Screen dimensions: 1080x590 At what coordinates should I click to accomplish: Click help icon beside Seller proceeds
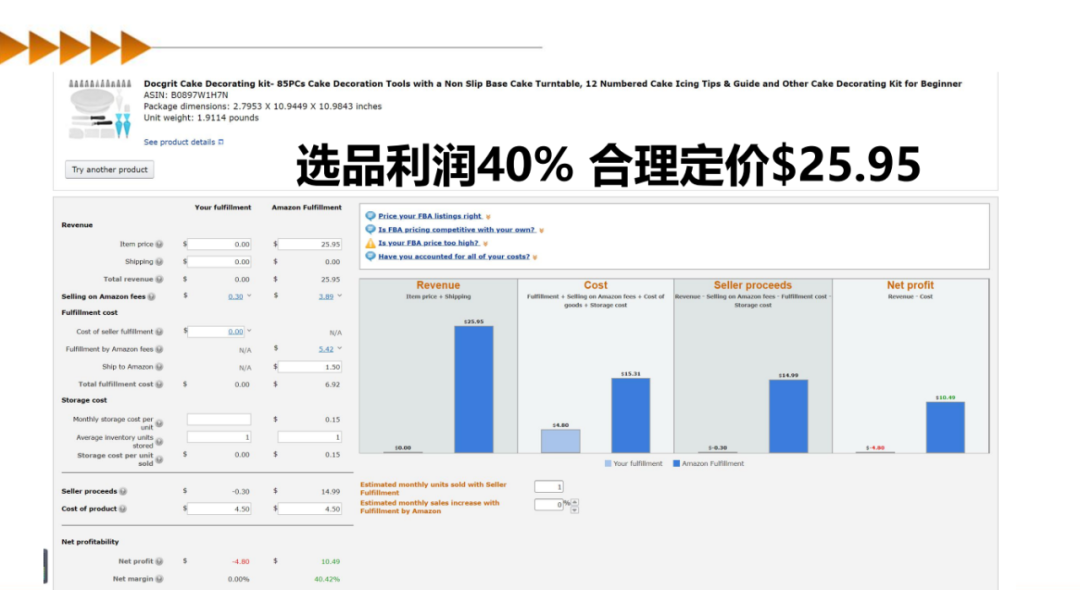(x=123, y=492)
